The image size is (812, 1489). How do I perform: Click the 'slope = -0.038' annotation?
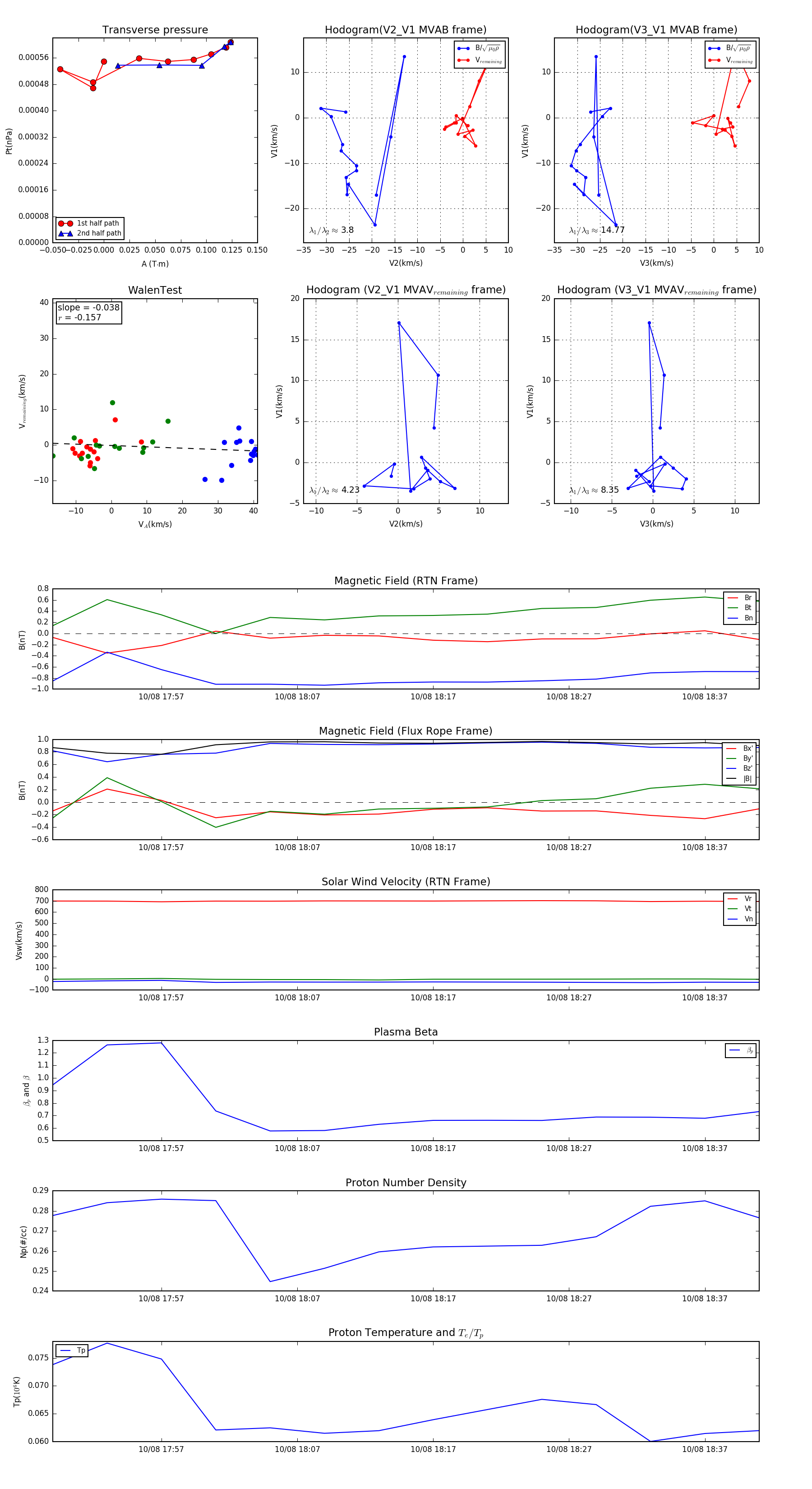[x=88, y=308]
